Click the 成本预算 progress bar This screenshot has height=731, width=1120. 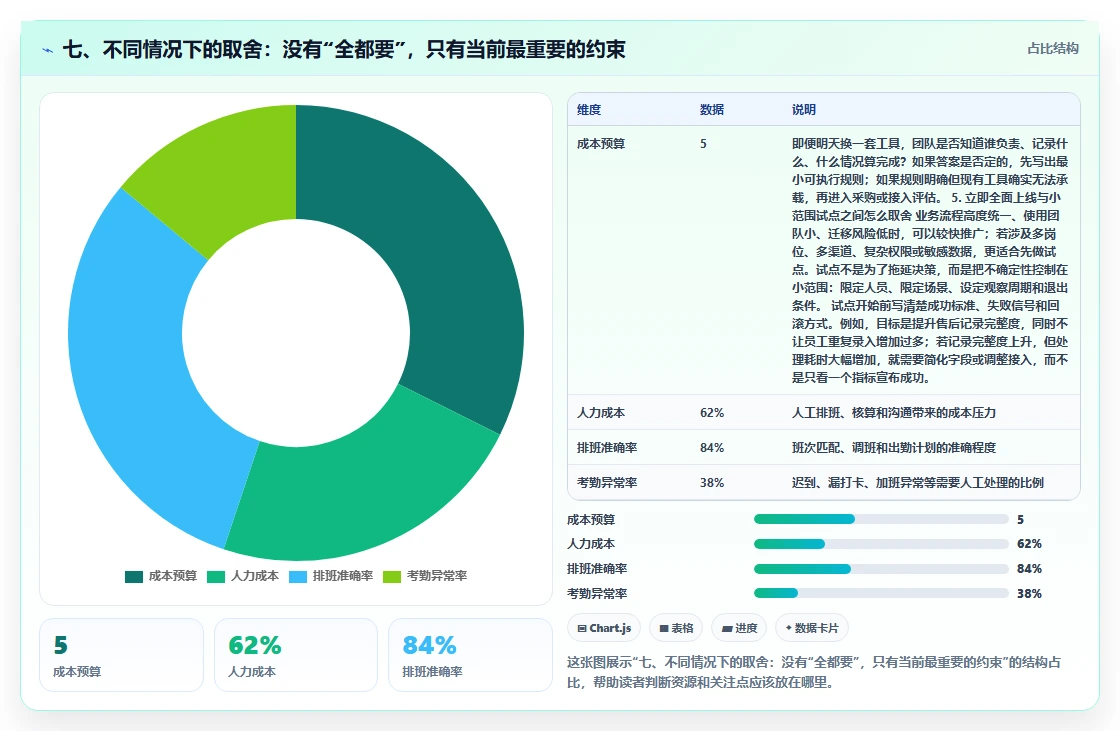tap(881, 519)
